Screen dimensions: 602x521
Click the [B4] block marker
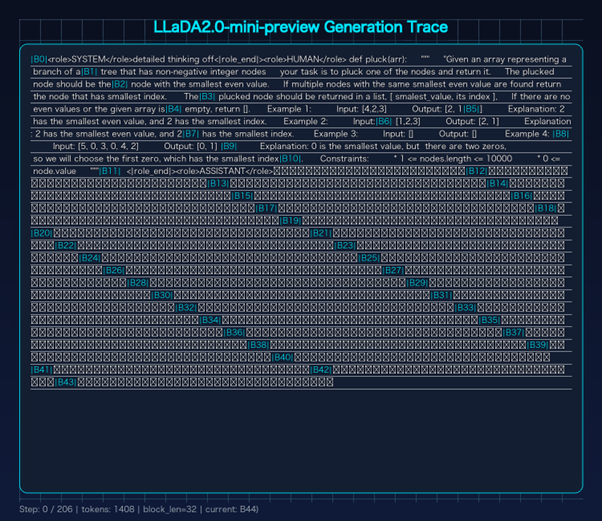tap(174, 109)
